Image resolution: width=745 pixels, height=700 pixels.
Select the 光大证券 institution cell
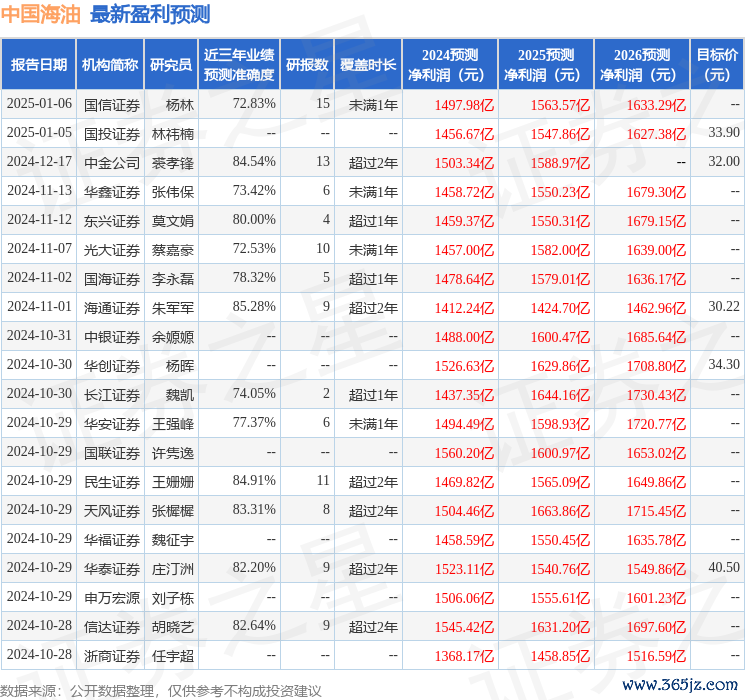[112, 250]
